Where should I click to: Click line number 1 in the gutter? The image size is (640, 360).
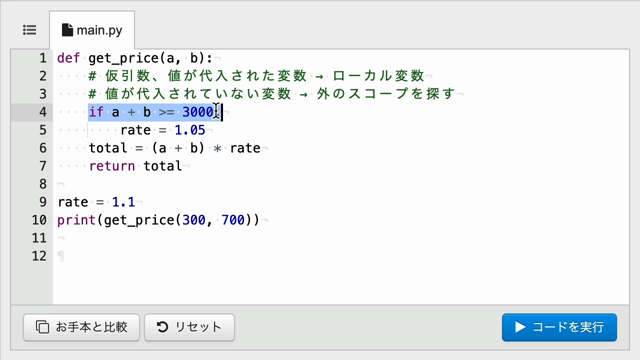tap(43, 58)
